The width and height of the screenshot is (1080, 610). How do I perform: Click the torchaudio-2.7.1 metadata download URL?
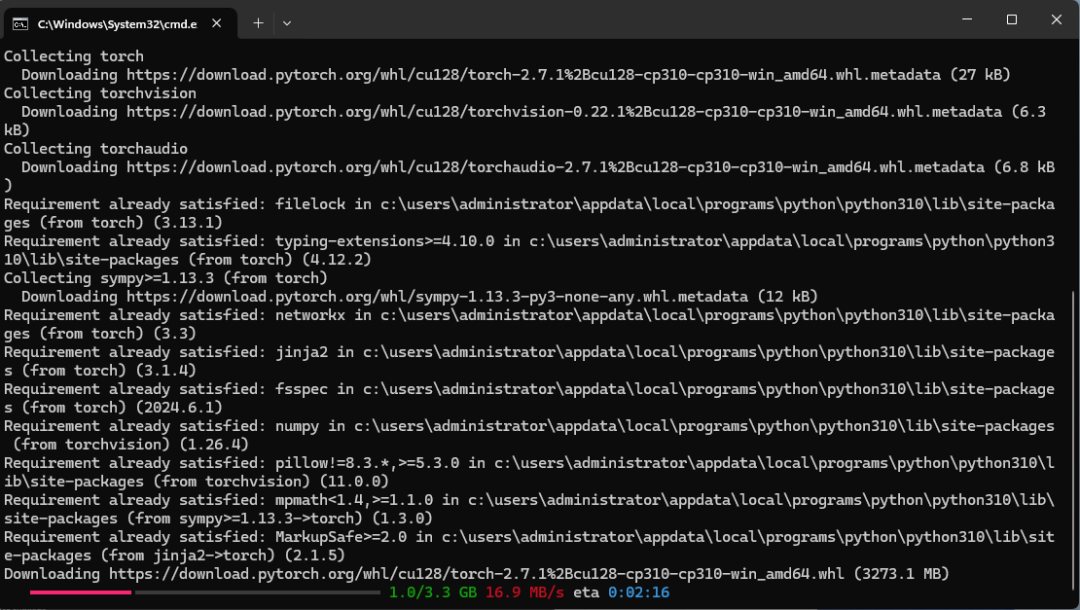555,167
